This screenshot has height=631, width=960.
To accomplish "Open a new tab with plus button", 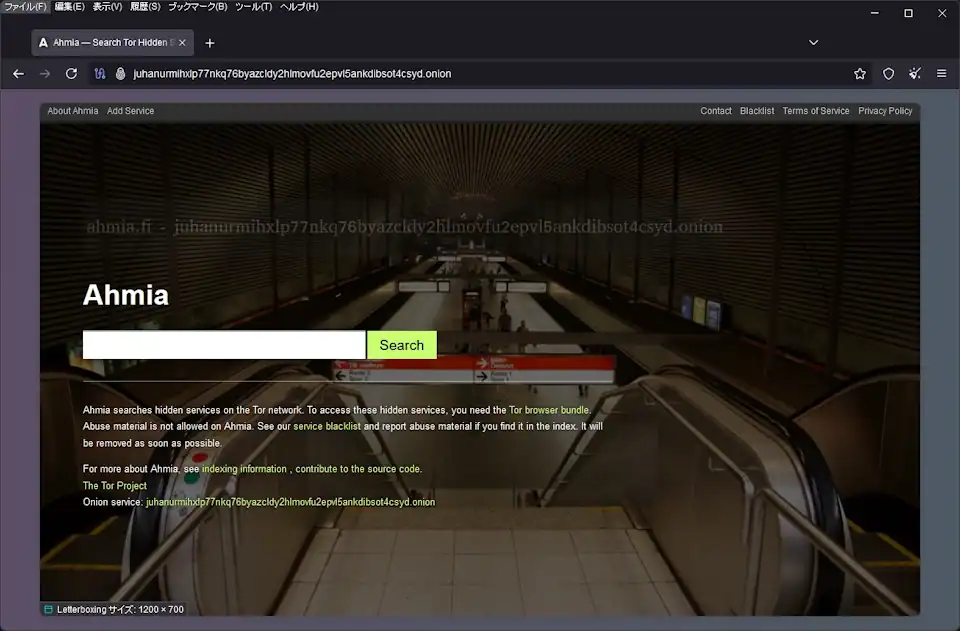I will (209, 43).
